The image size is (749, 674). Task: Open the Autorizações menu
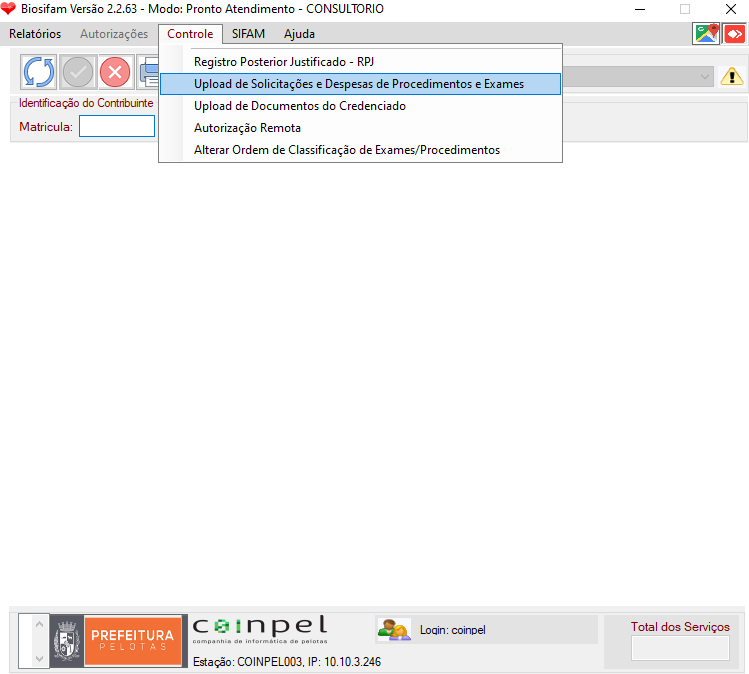tap(114, 34)
